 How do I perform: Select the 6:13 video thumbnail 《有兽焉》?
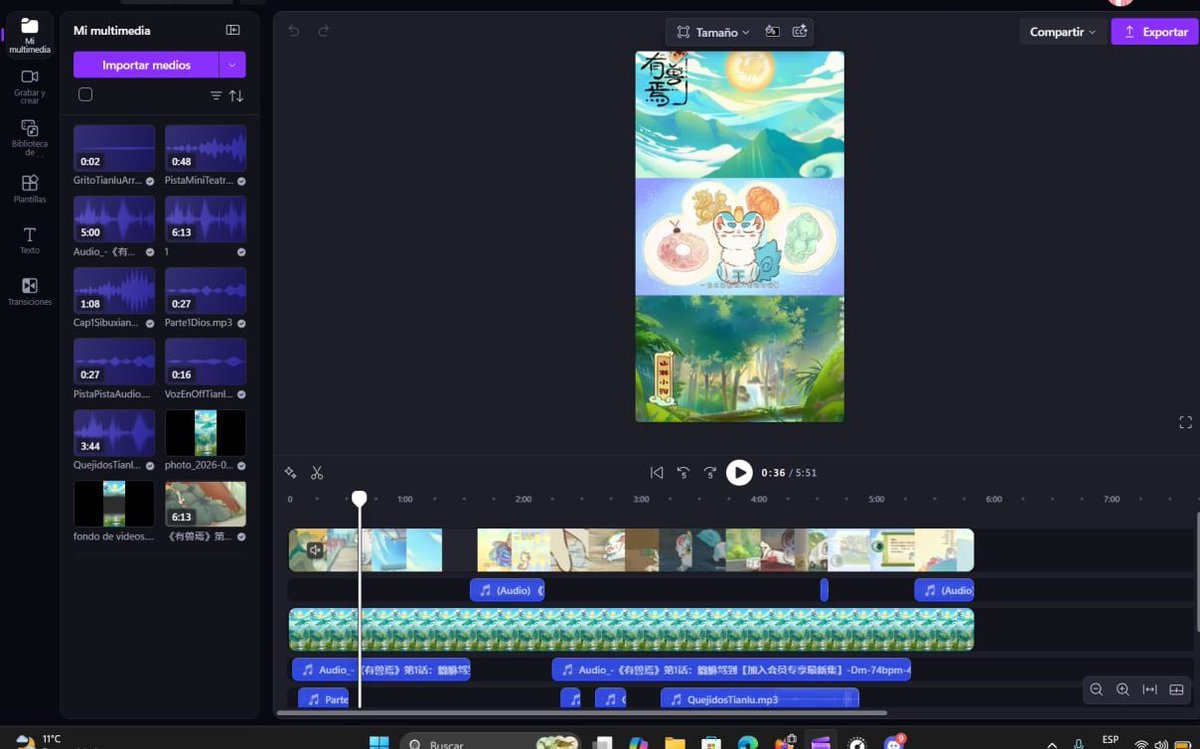point(205,504)
